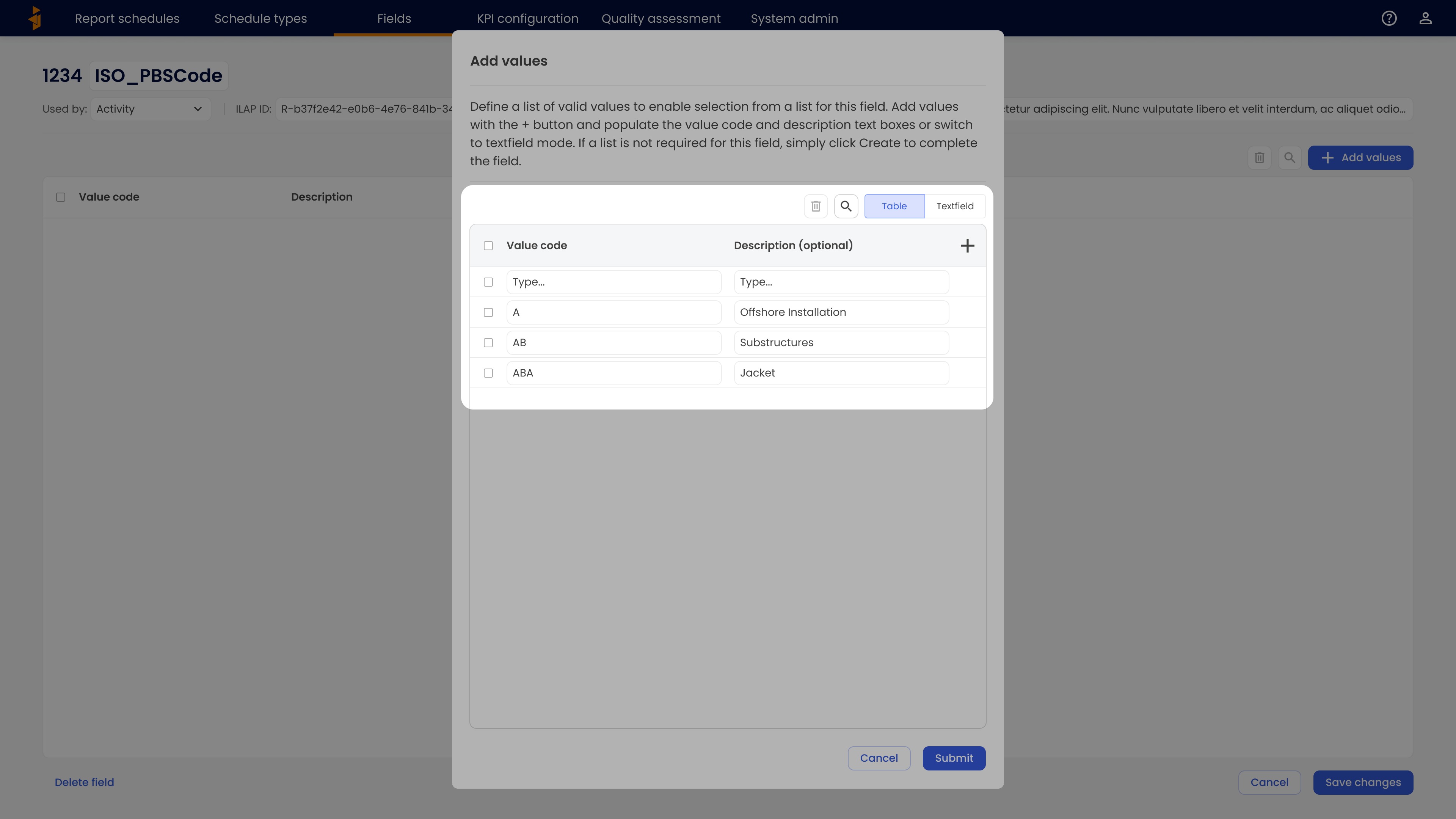The width and height of the screenshot is (1456, 819).
Task: Open the user profile icon
Action: click(1425, 18)
